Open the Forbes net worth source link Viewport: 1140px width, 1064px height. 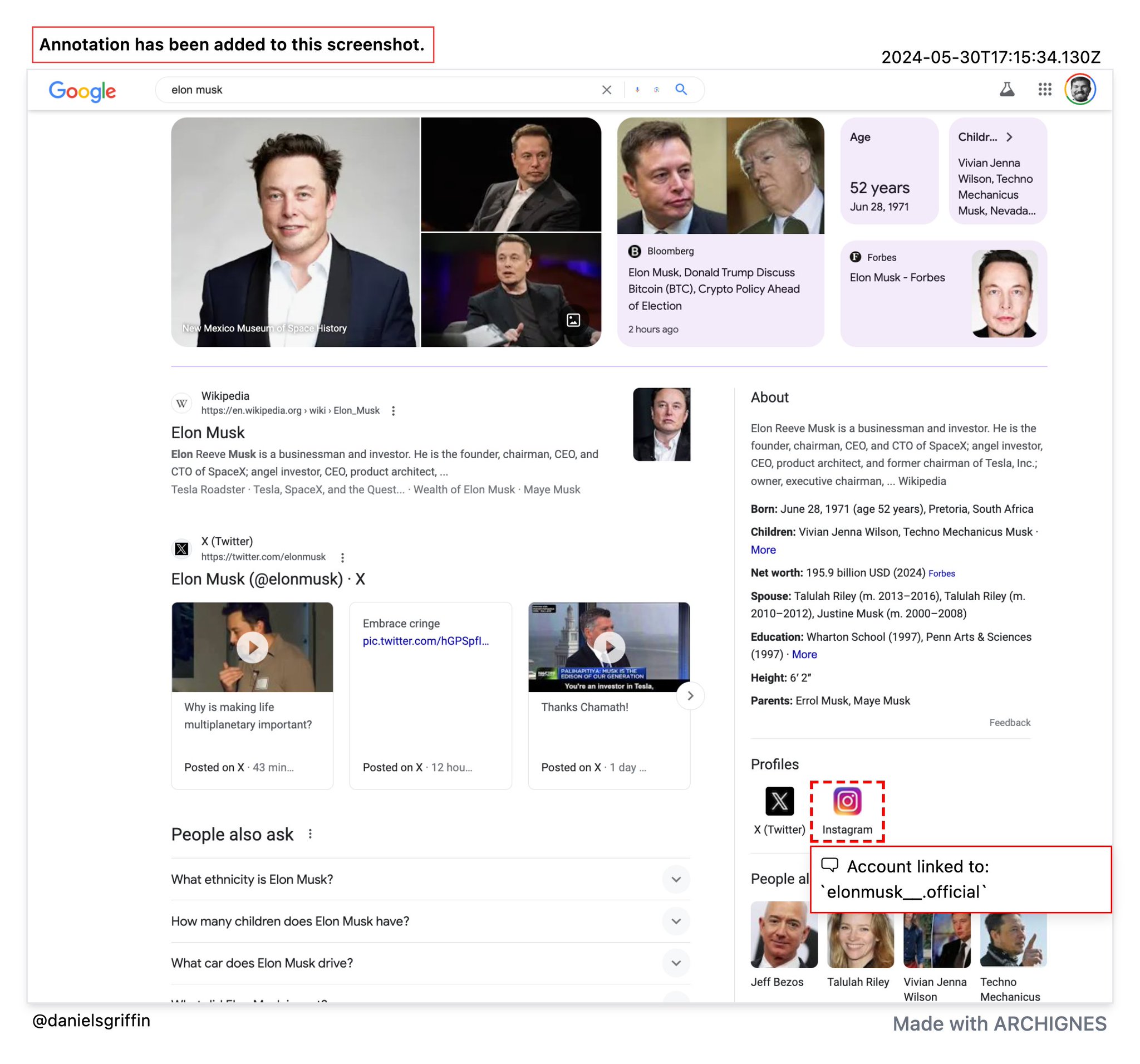pyautogui.click(x=942, y=573)
